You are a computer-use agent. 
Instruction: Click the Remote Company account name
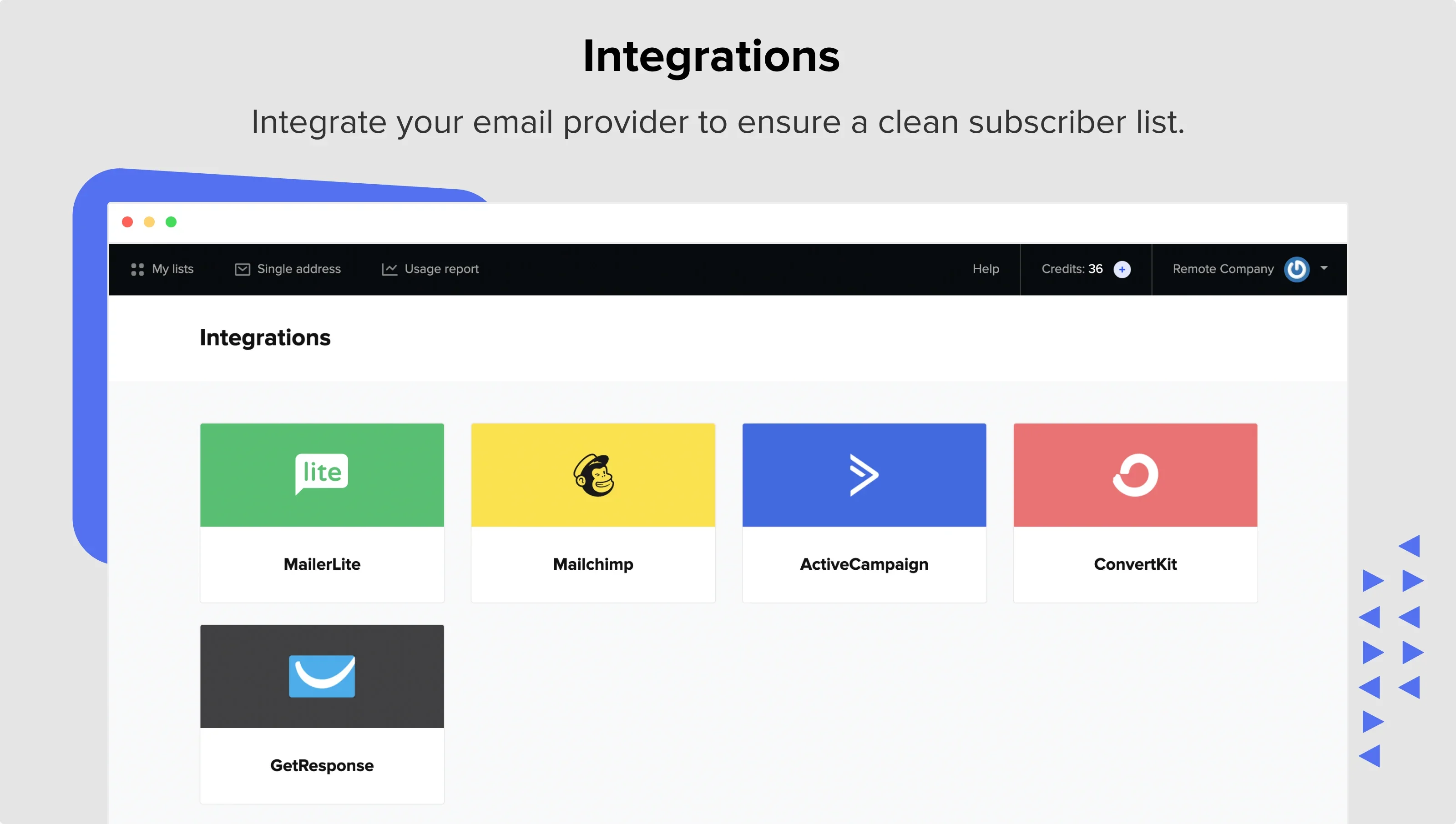point(1223,269)
